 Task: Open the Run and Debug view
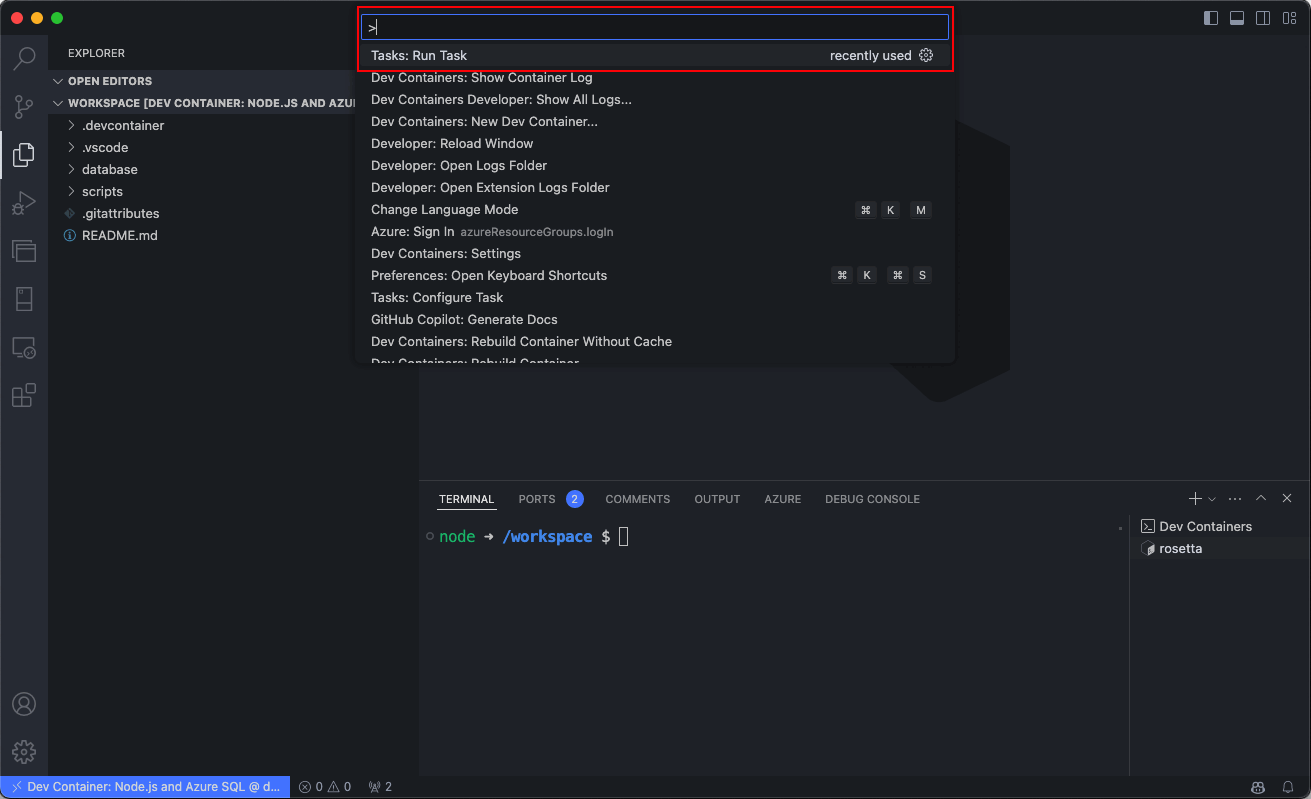[24, 202]
